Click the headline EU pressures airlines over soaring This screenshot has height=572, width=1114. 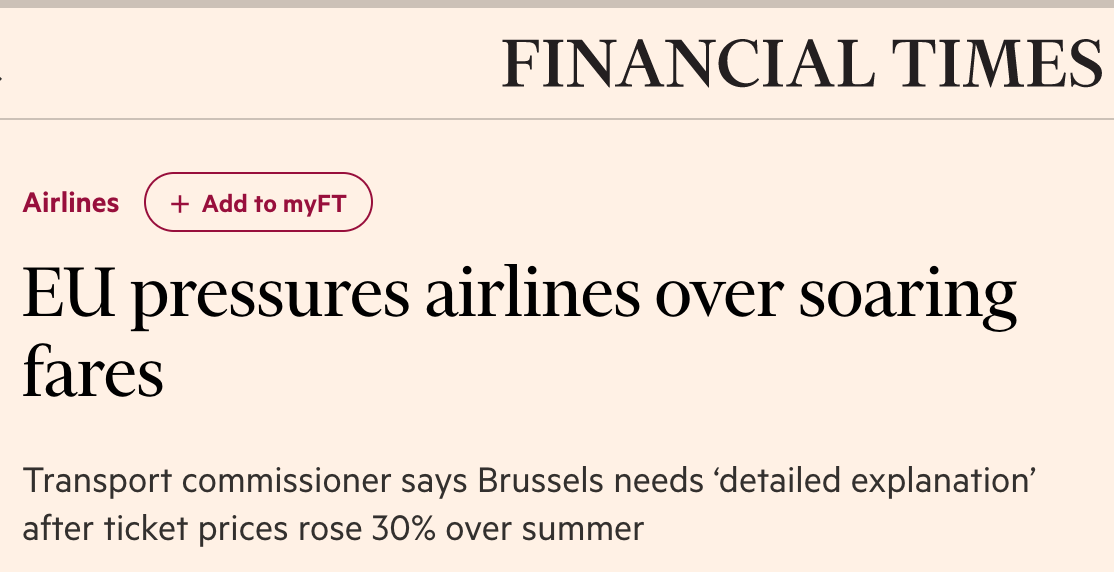pyautogui.click(x=519, y=293)
